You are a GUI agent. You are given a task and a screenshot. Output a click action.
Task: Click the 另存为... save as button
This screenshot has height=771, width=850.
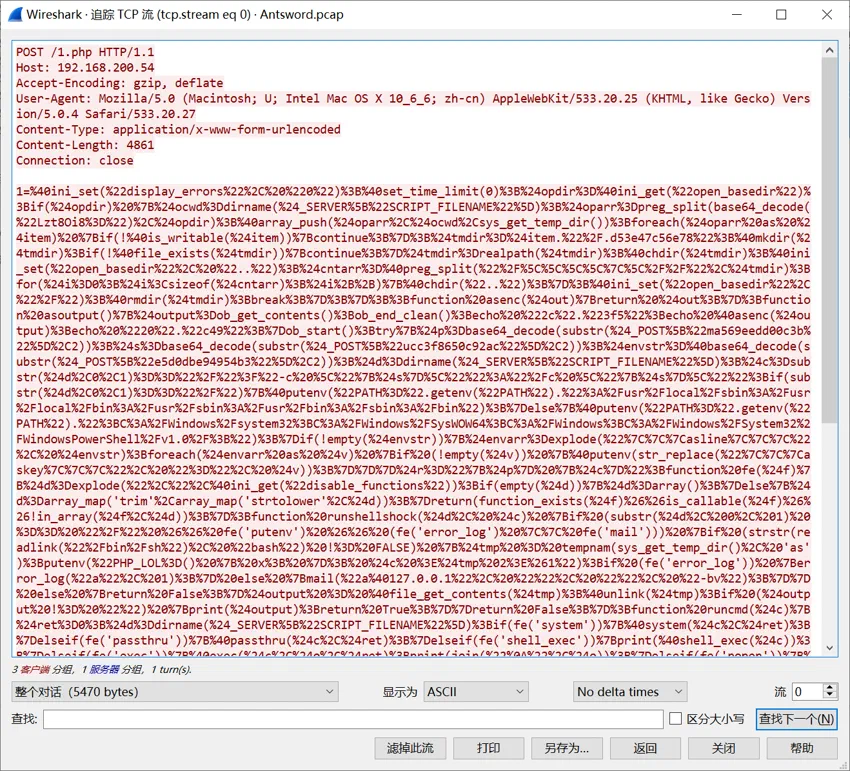[x=566, y=749]
